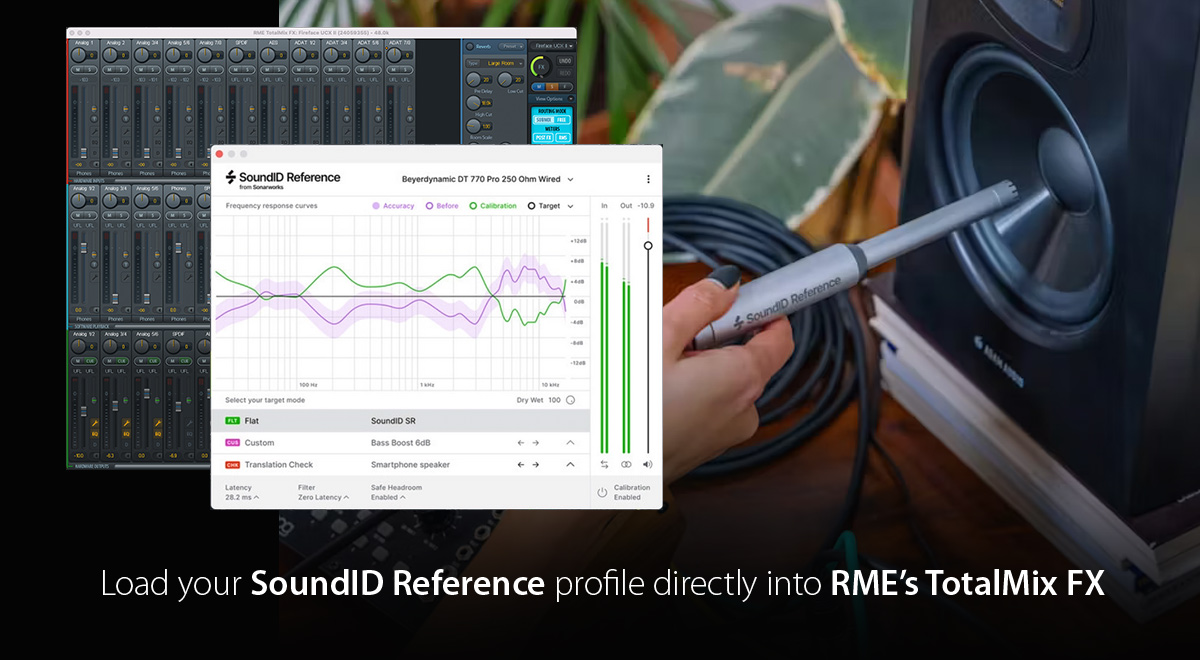Click the mono overlapping circles icon
This screenshot has width=1200, height=660.
(x=626, y=464)
